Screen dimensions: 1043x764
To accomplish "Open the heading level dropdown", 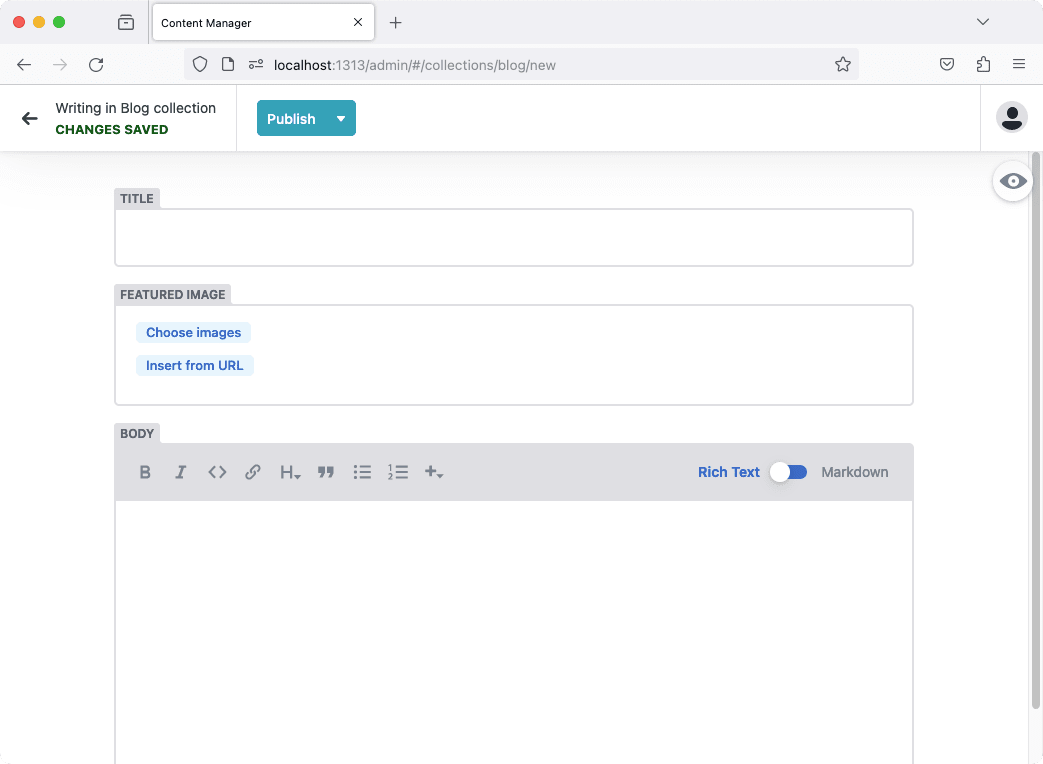I will click(x=290, y=471).
